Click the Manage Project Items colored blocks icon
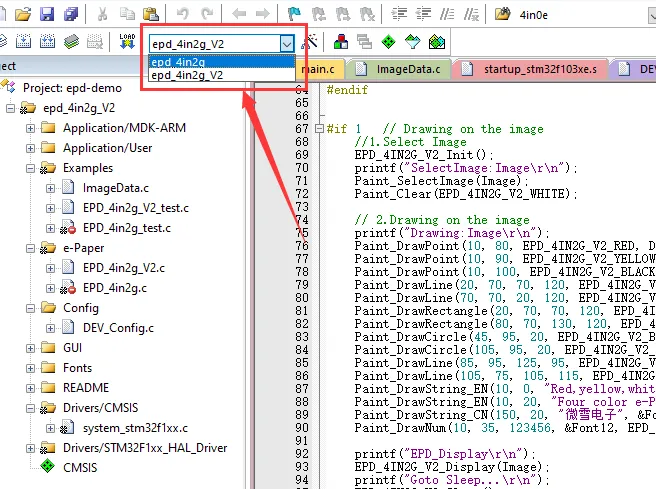Viewport: 656px width, 489px height. pos(341,42)
